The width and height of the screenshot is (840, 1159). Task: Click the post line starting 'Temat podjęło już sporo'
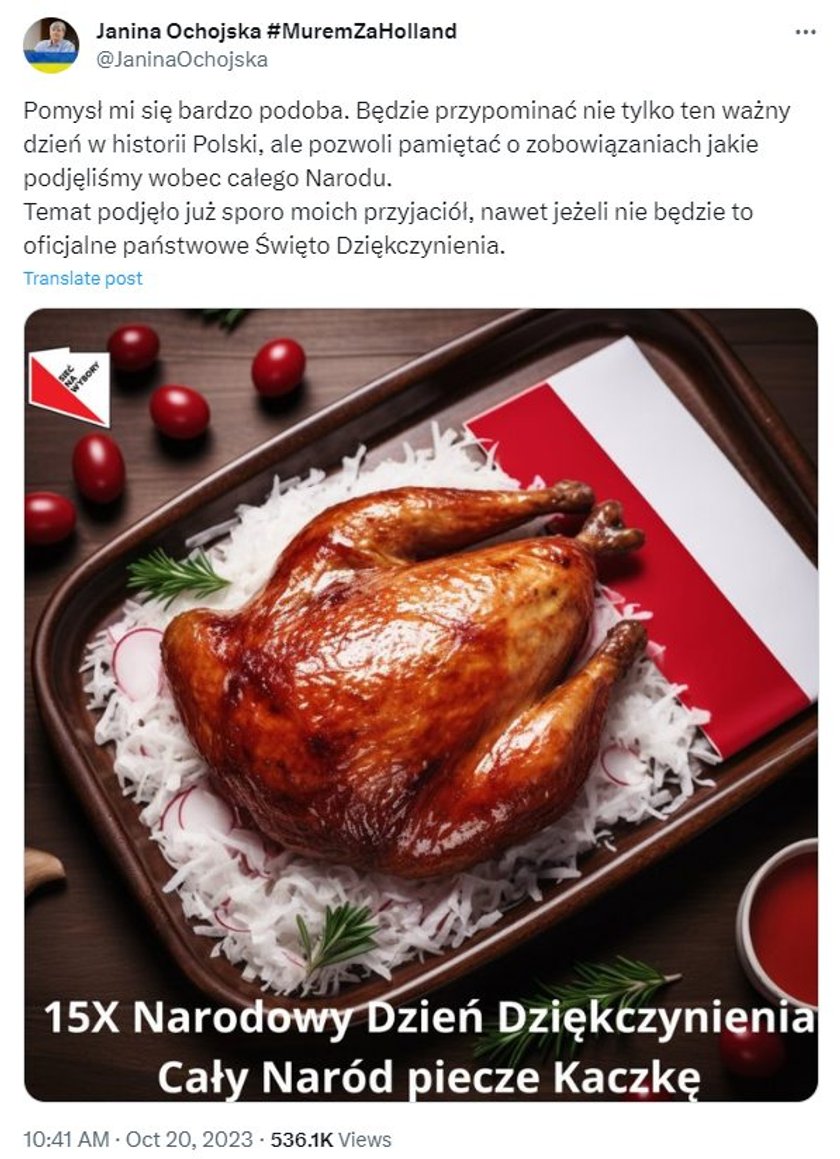(x=388, y=212)
